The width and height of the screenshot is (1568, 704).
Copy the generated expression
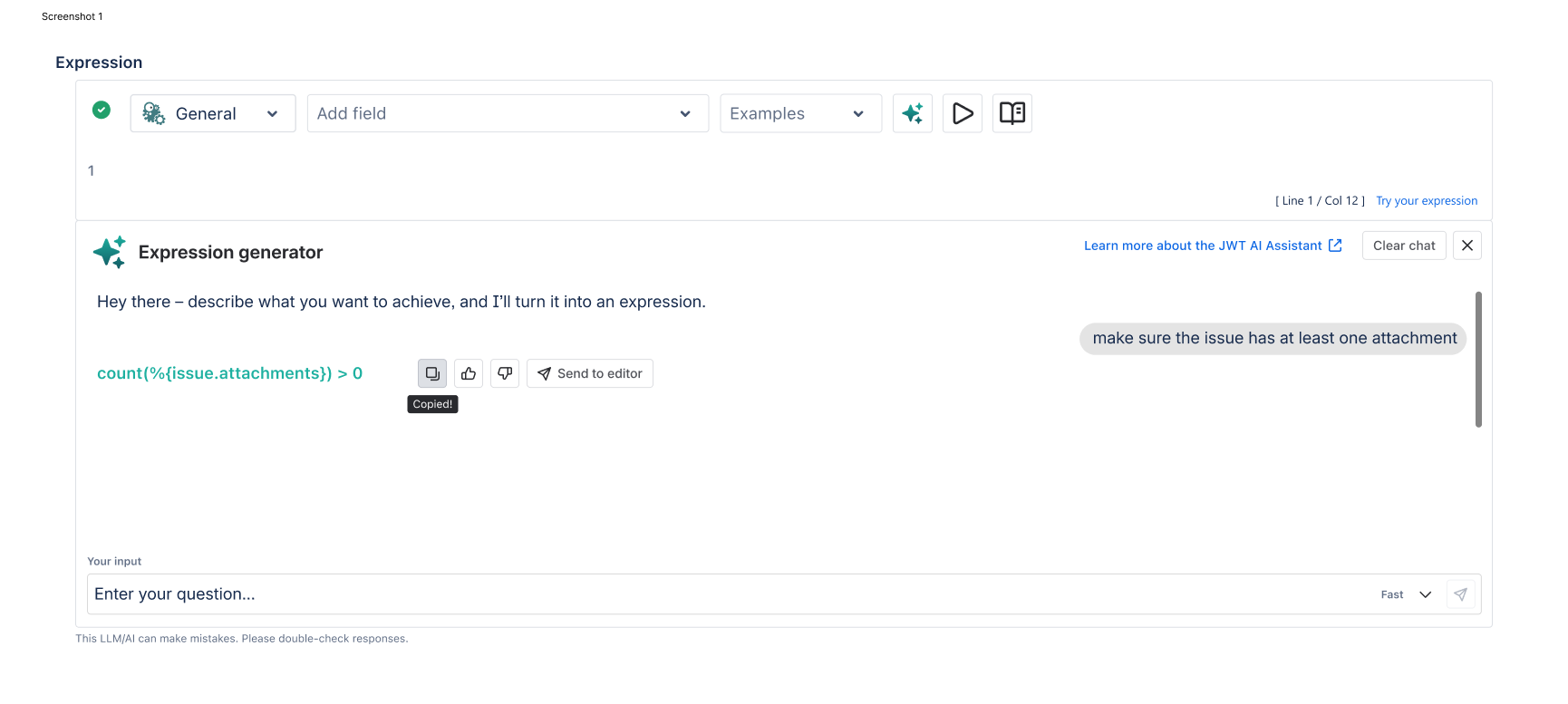(x=432, y=373)
